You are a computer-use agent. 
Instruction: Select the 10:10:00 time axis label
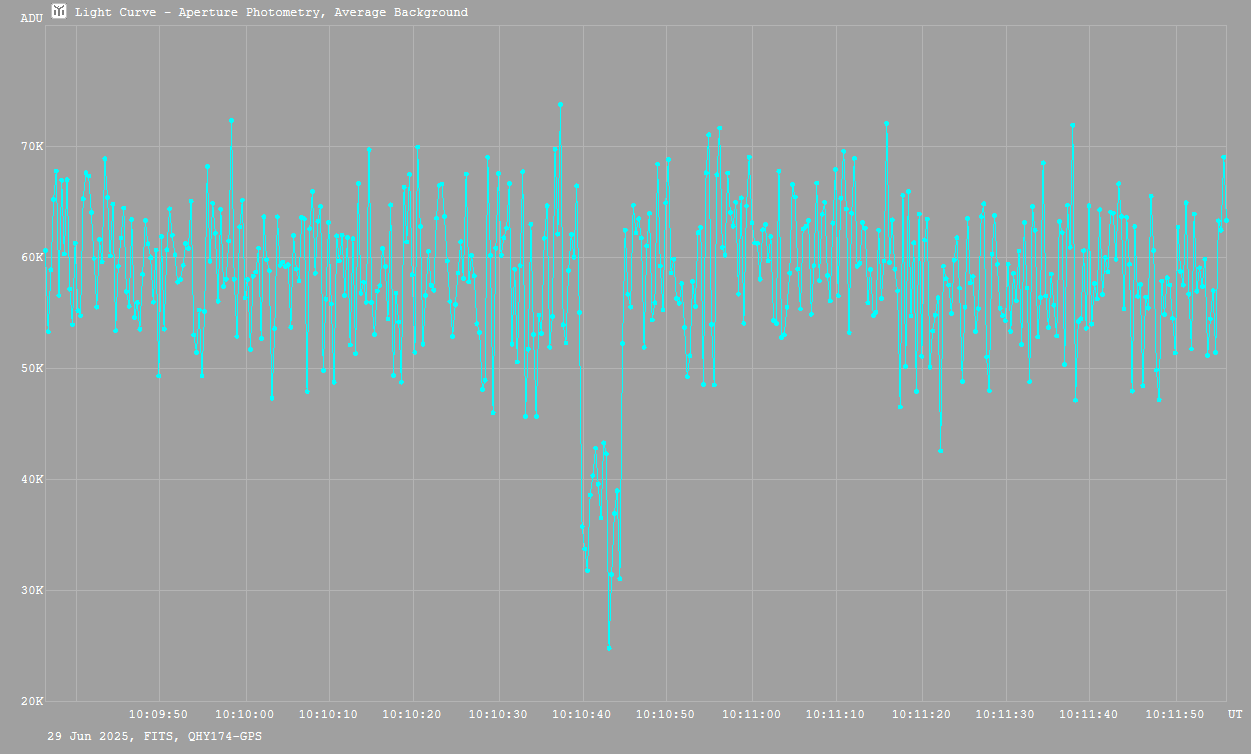[244, 715]
